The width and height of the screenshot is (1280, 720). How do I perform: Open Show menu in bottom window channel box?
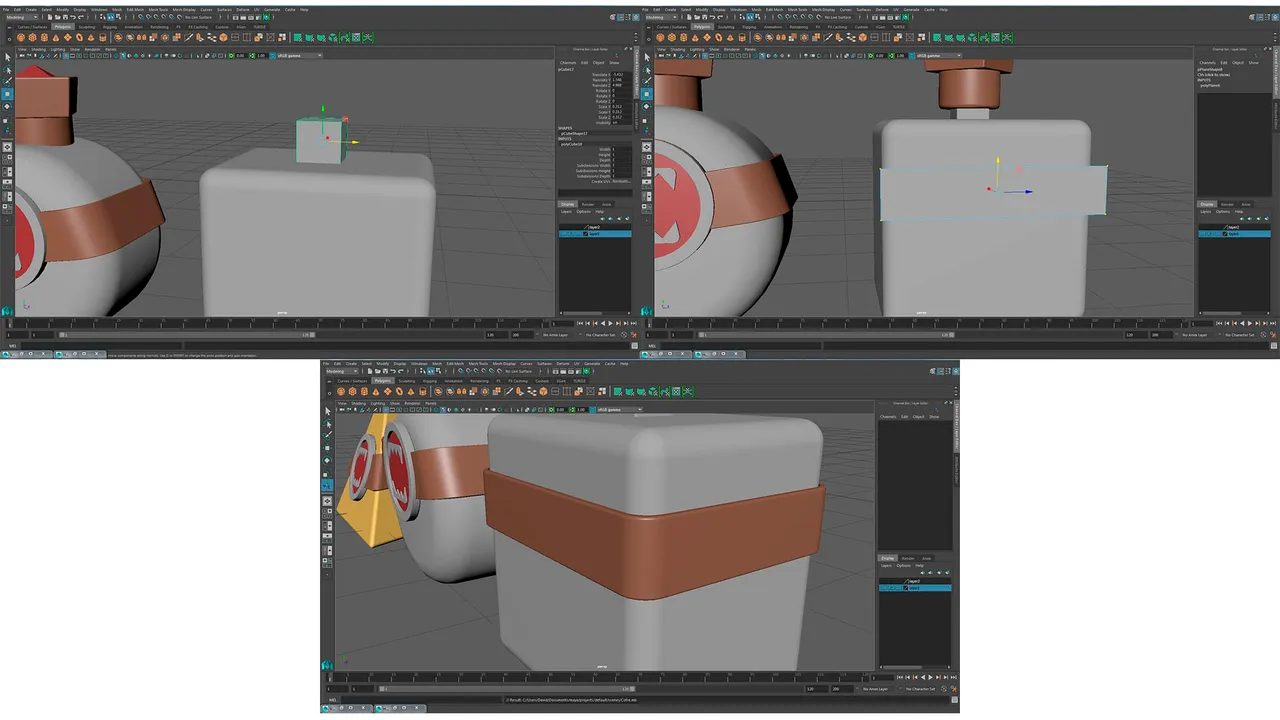tap(934, 416)
